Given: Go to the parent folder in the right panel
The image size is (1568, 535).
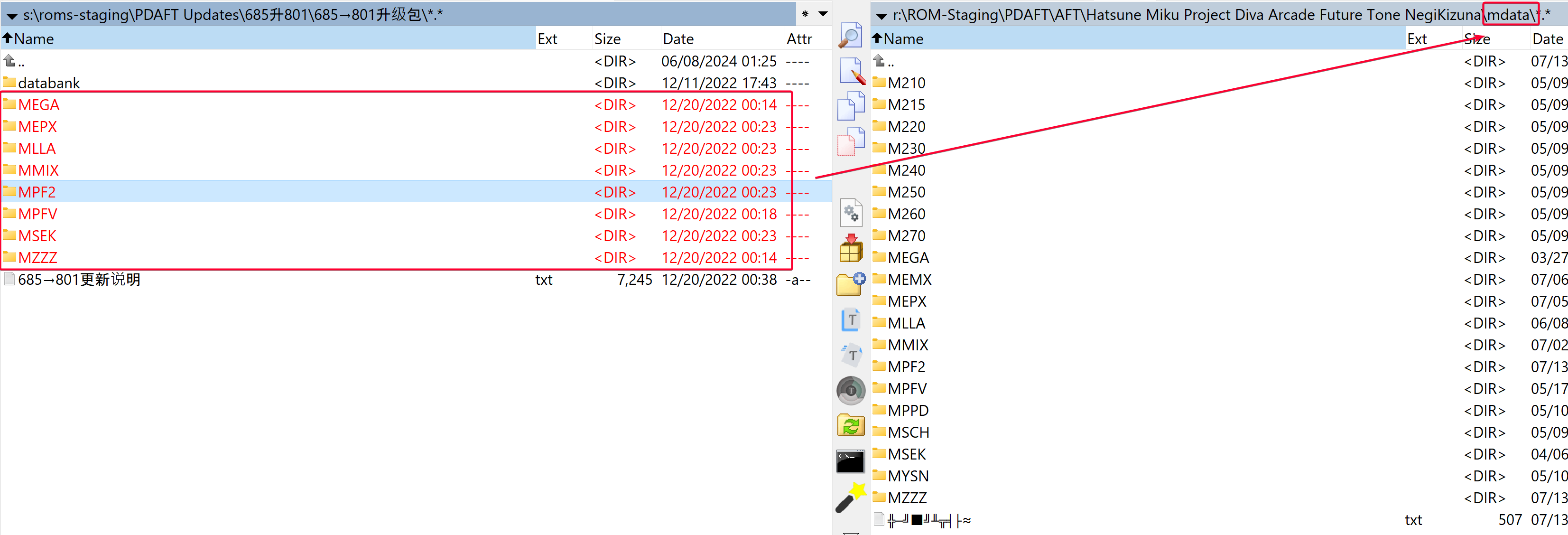Looking at the screenshot, I should coord(1219,61).
